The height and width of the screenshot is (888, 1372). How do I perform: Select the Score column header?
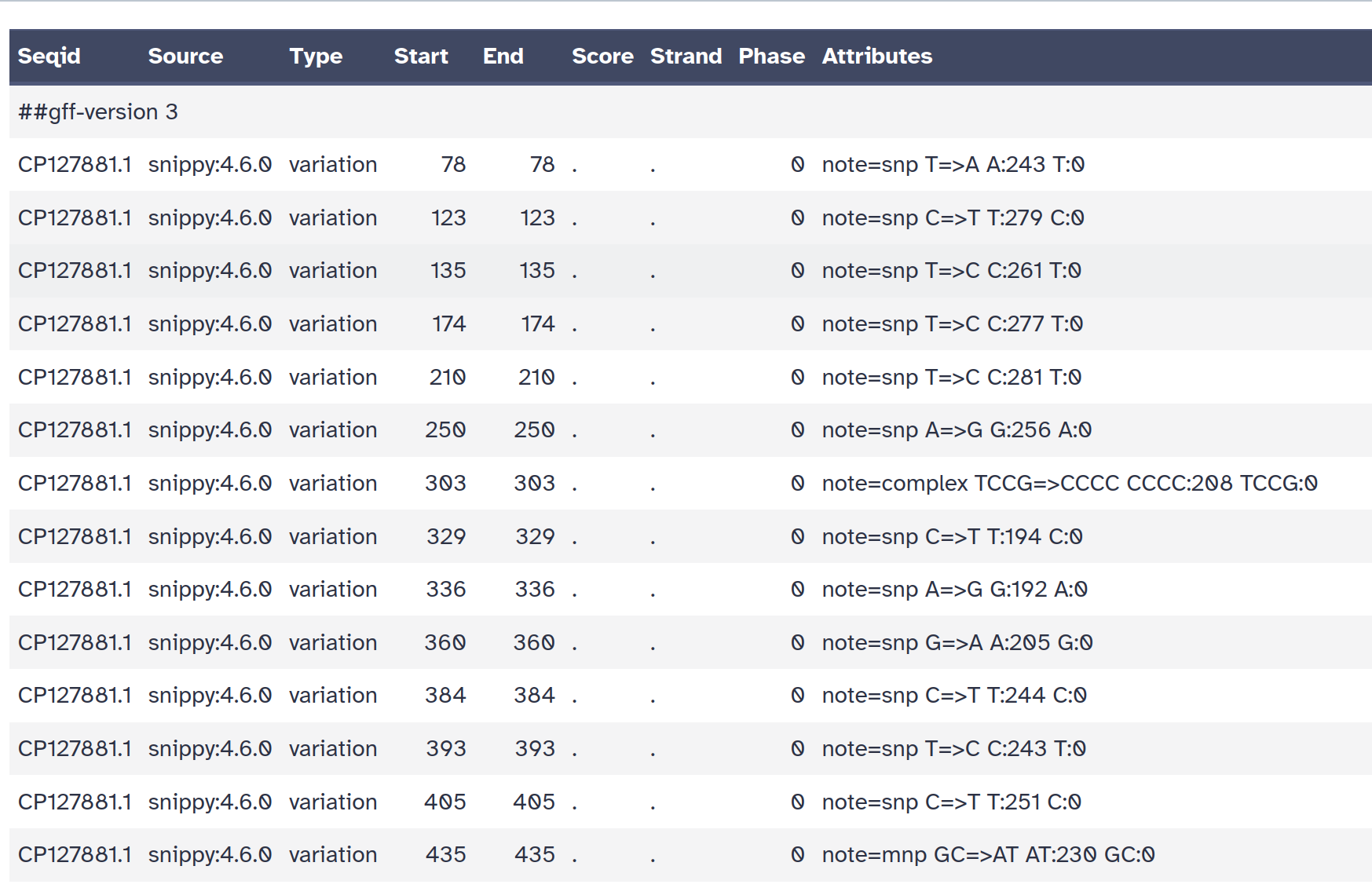(602, 57)
